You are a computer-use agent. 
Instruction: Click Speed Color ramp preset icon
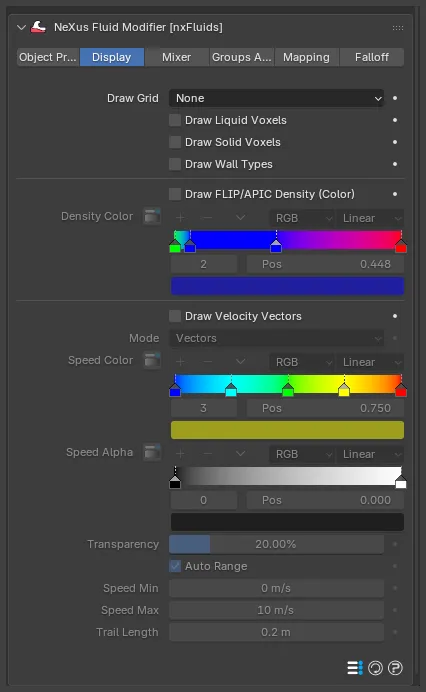(x=152, y=360)
